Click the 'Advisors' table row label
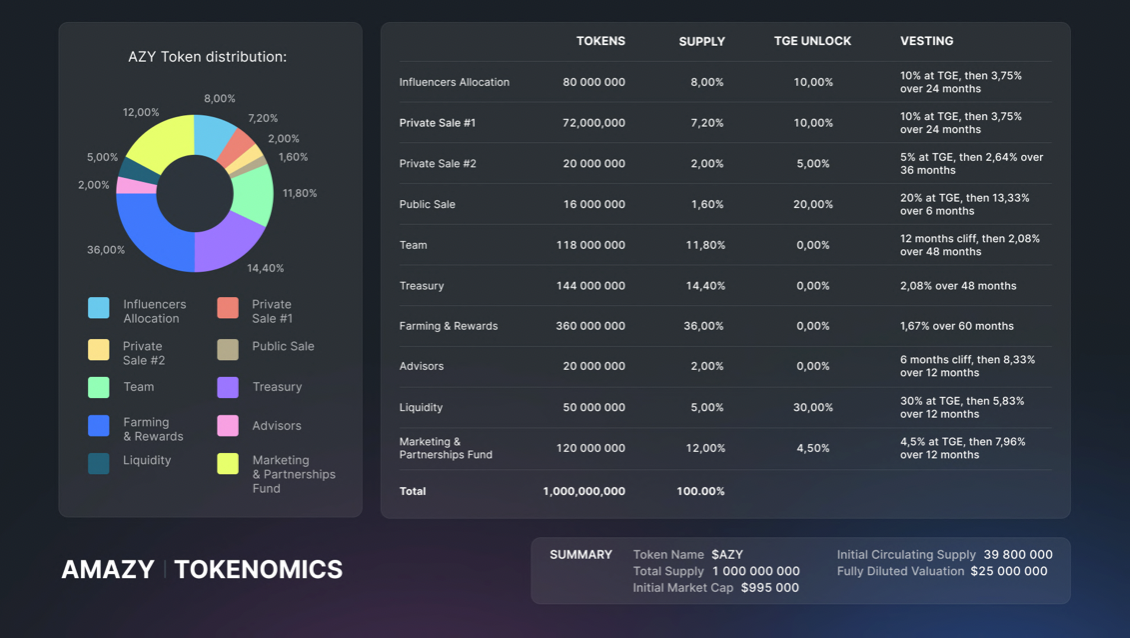 click(421, 366)
